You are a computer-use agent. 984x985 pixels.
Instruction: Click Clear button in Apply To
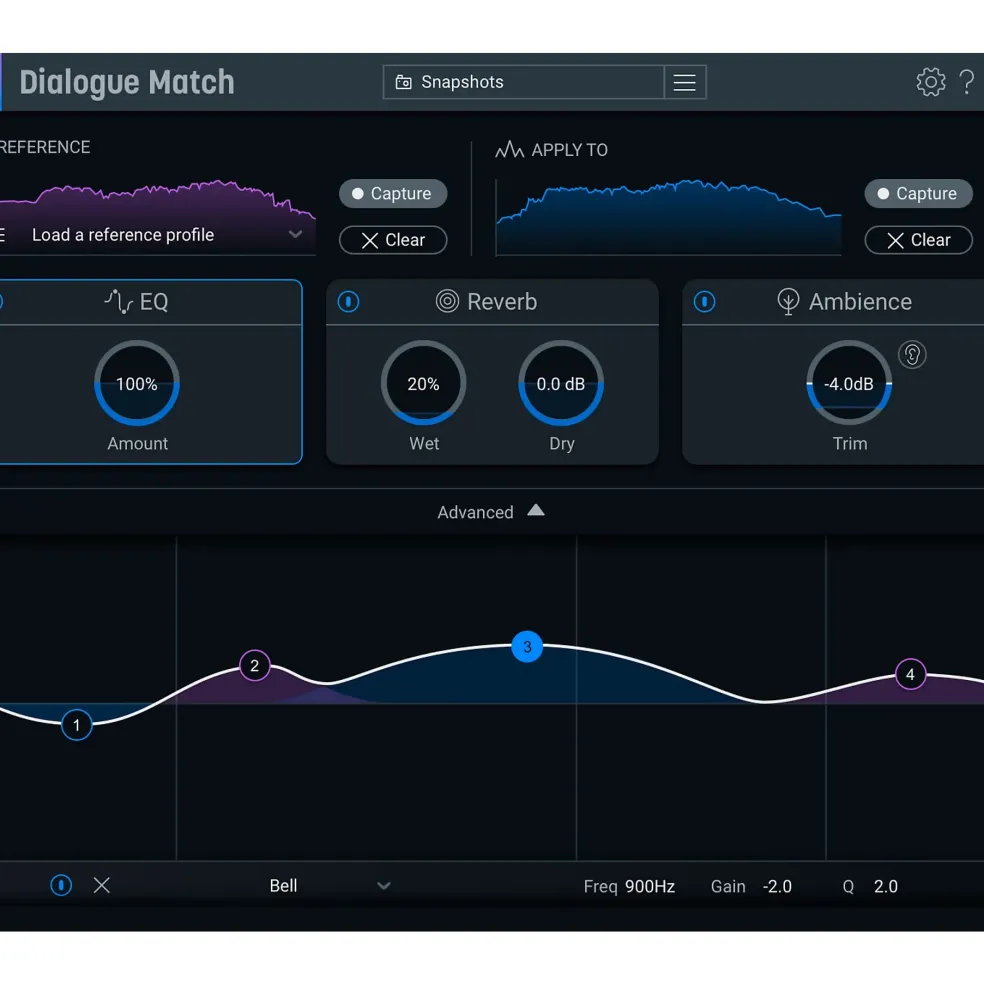coord(919,240)
